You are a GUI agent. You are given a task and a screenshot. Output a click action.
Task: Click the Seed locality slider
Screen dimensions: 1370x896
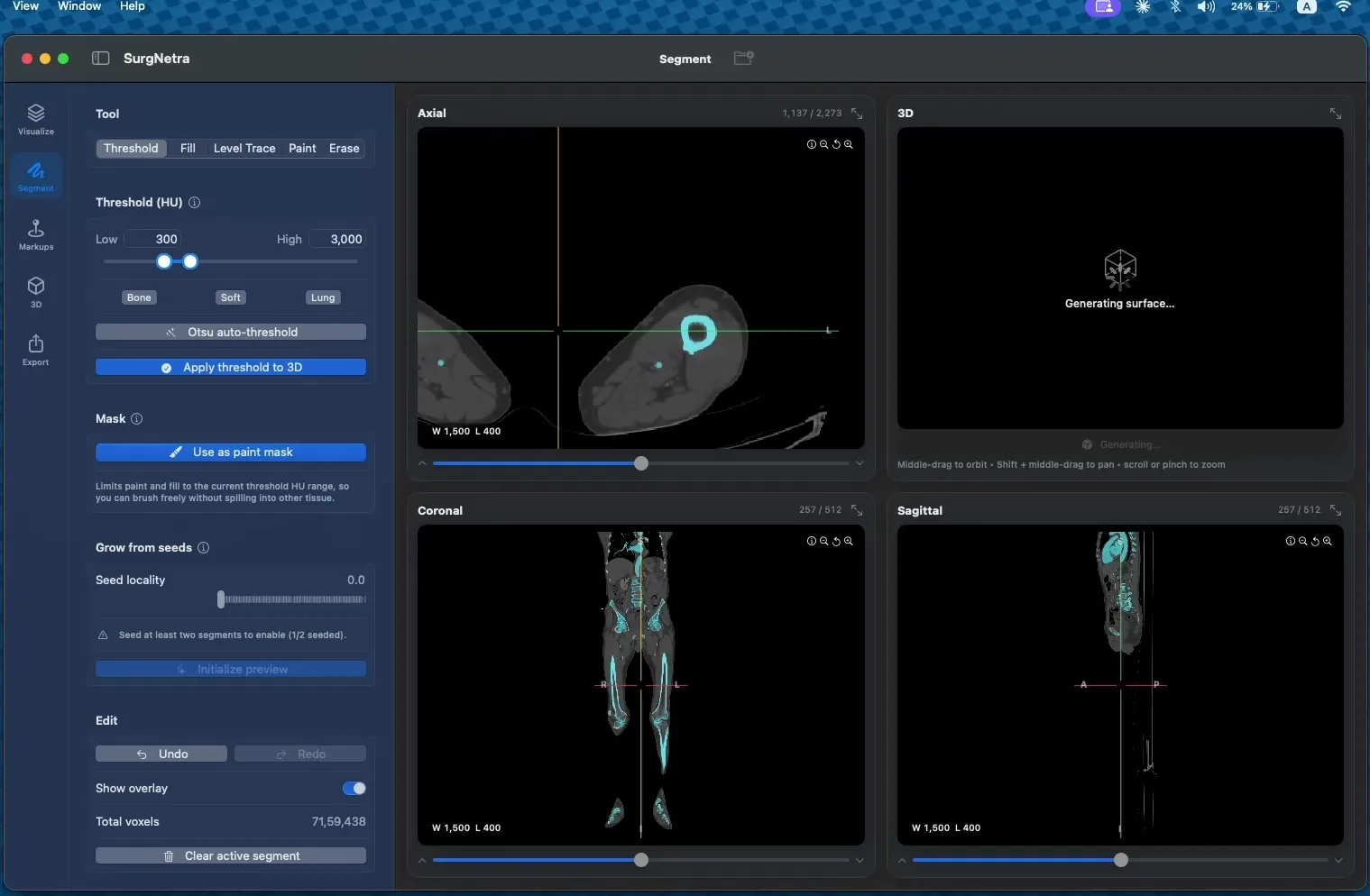tap(293, 599)
